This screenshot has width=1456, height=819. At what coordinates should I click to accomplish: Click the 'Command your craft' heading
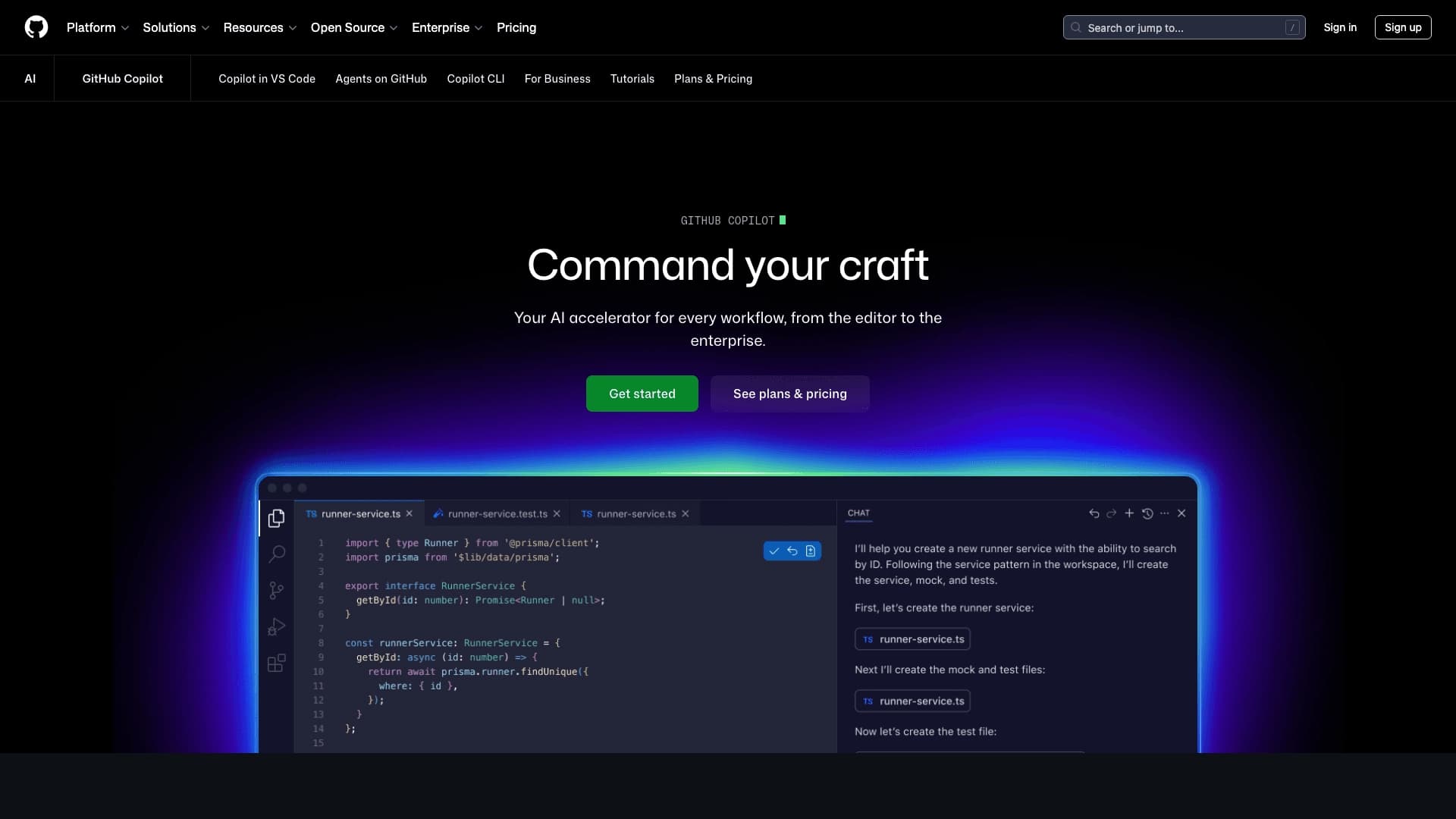point(728,265)
